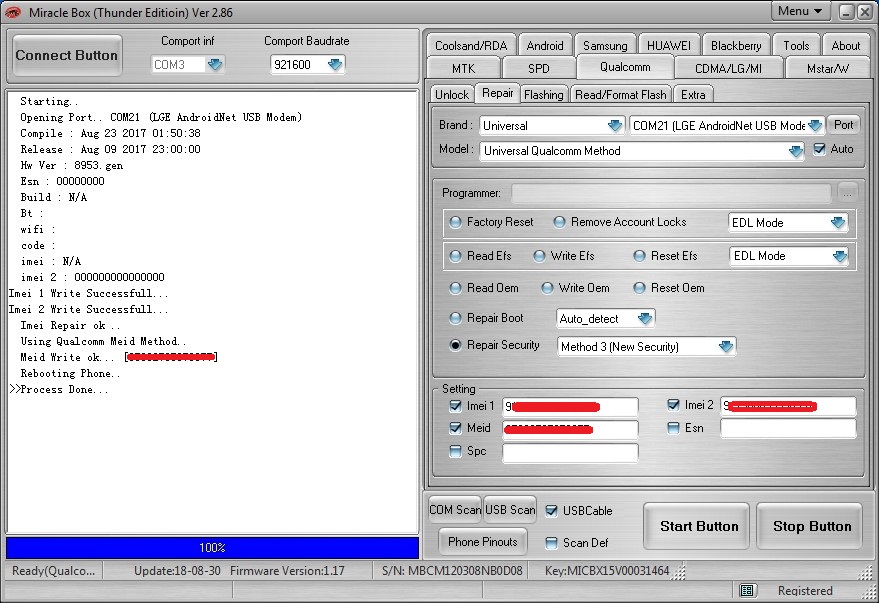Image resolution: width=879 pixels, height=603 pixels.
Task: Switch to the Android tab
Action: pyautogui.click(x=545, y=45)
